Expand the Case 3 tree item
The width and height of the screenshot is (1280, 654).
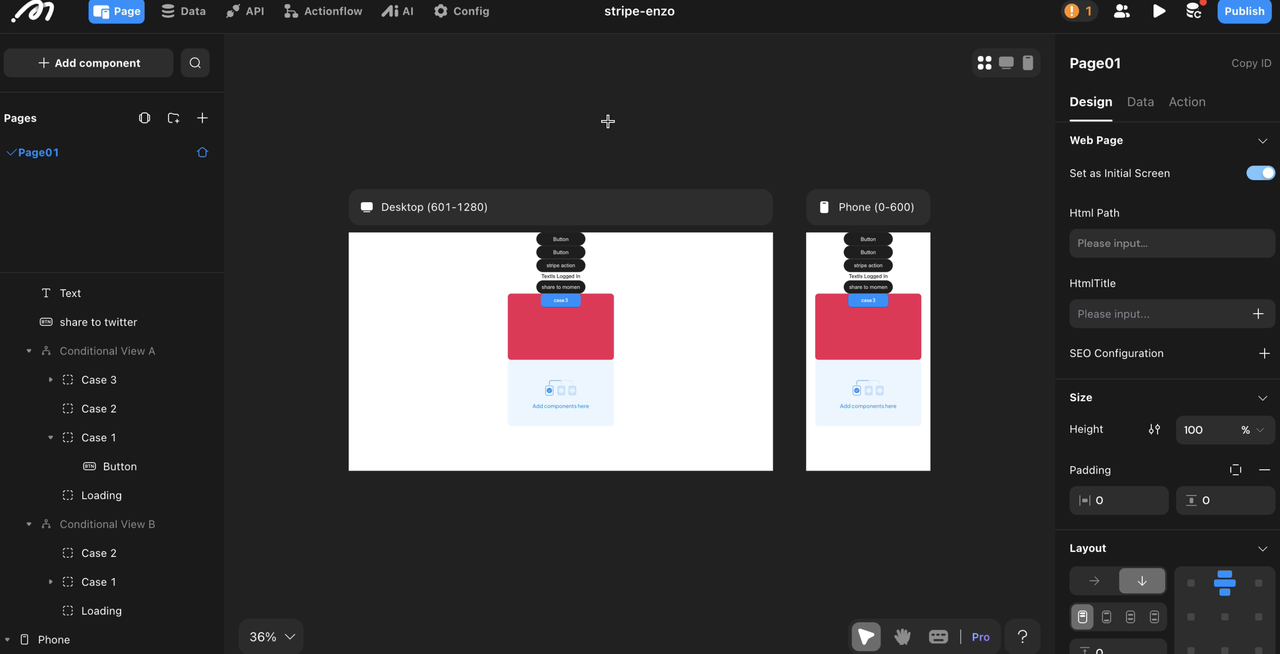[51, 380]
